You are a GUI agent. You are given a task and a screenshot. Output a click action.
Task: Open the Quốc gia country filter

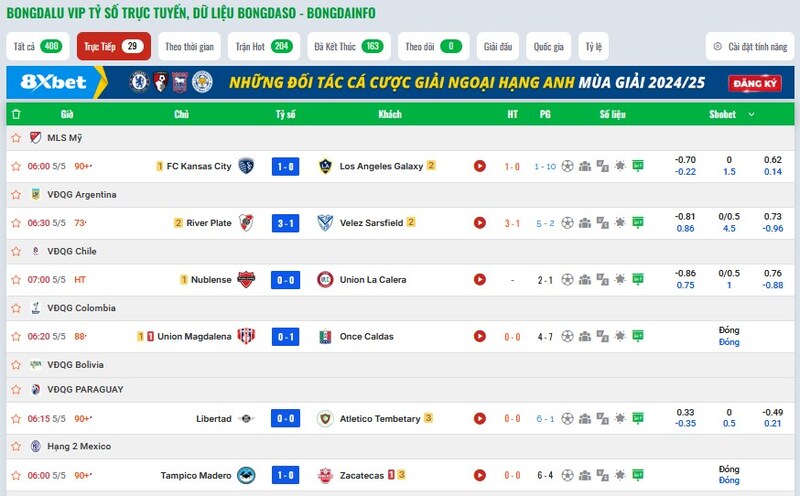coord(548,46)
